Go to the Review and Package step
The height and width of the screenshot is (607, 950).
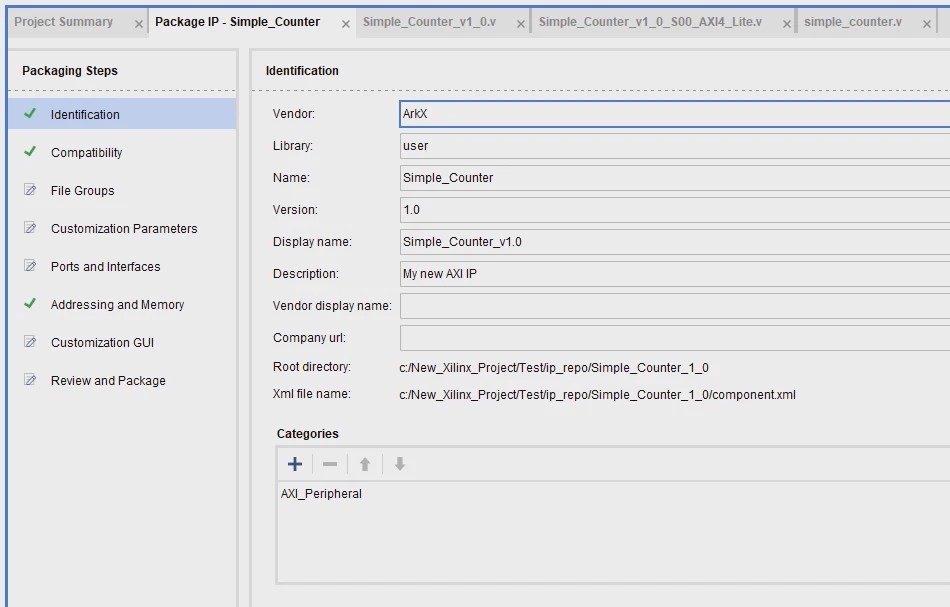tap(122, 380)
